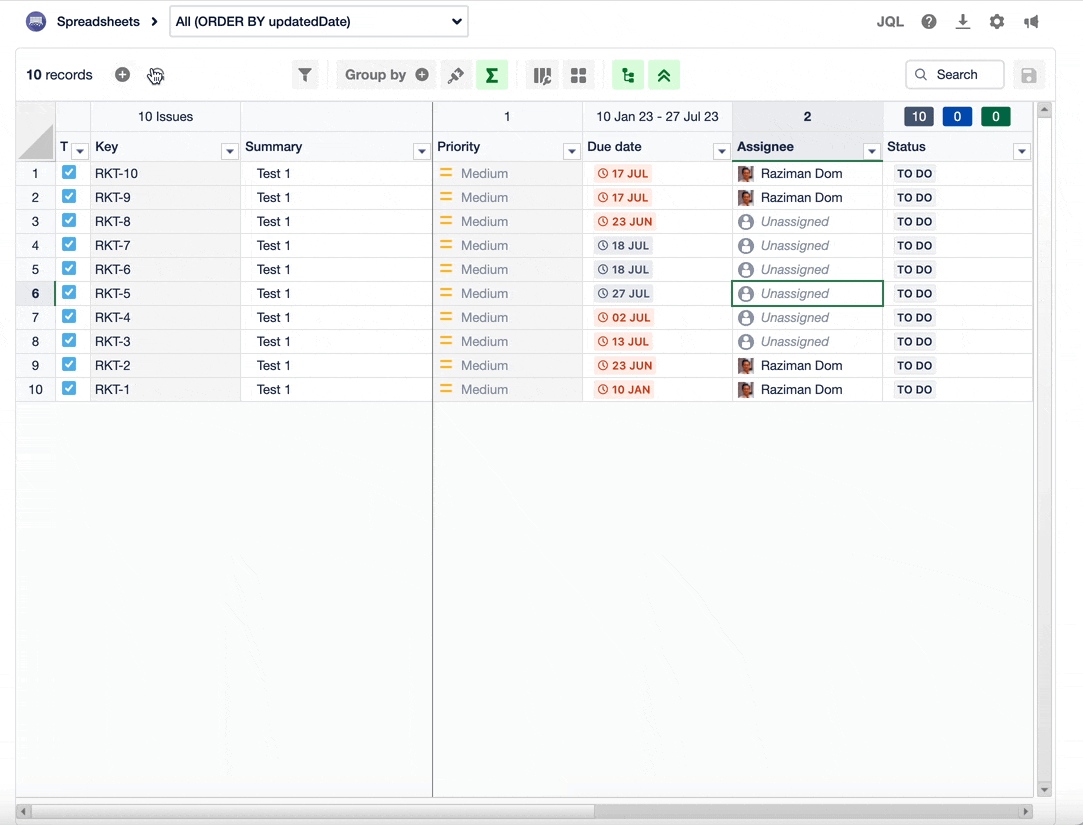The height and width of the screenshot is (825, 1083).
Task: Click the Spreadsheets breadcrumb link
Action: (x=98, y=21)
